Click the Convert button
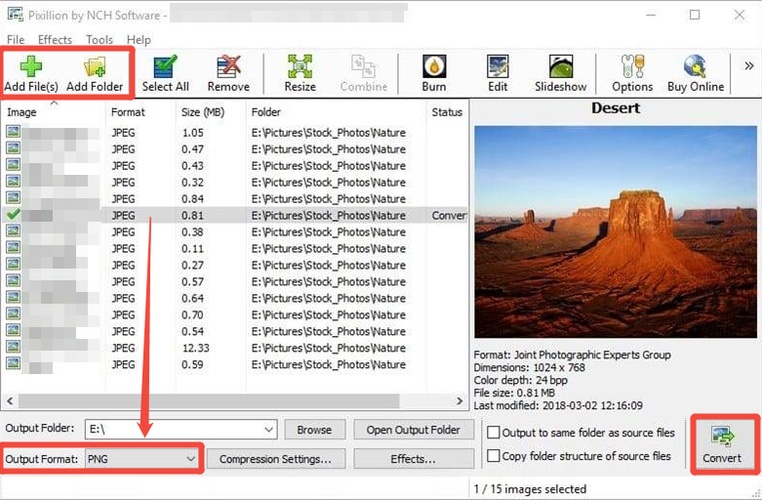Image resolution: width=762 pixels, height=500 pixels. tap(722, 445)
